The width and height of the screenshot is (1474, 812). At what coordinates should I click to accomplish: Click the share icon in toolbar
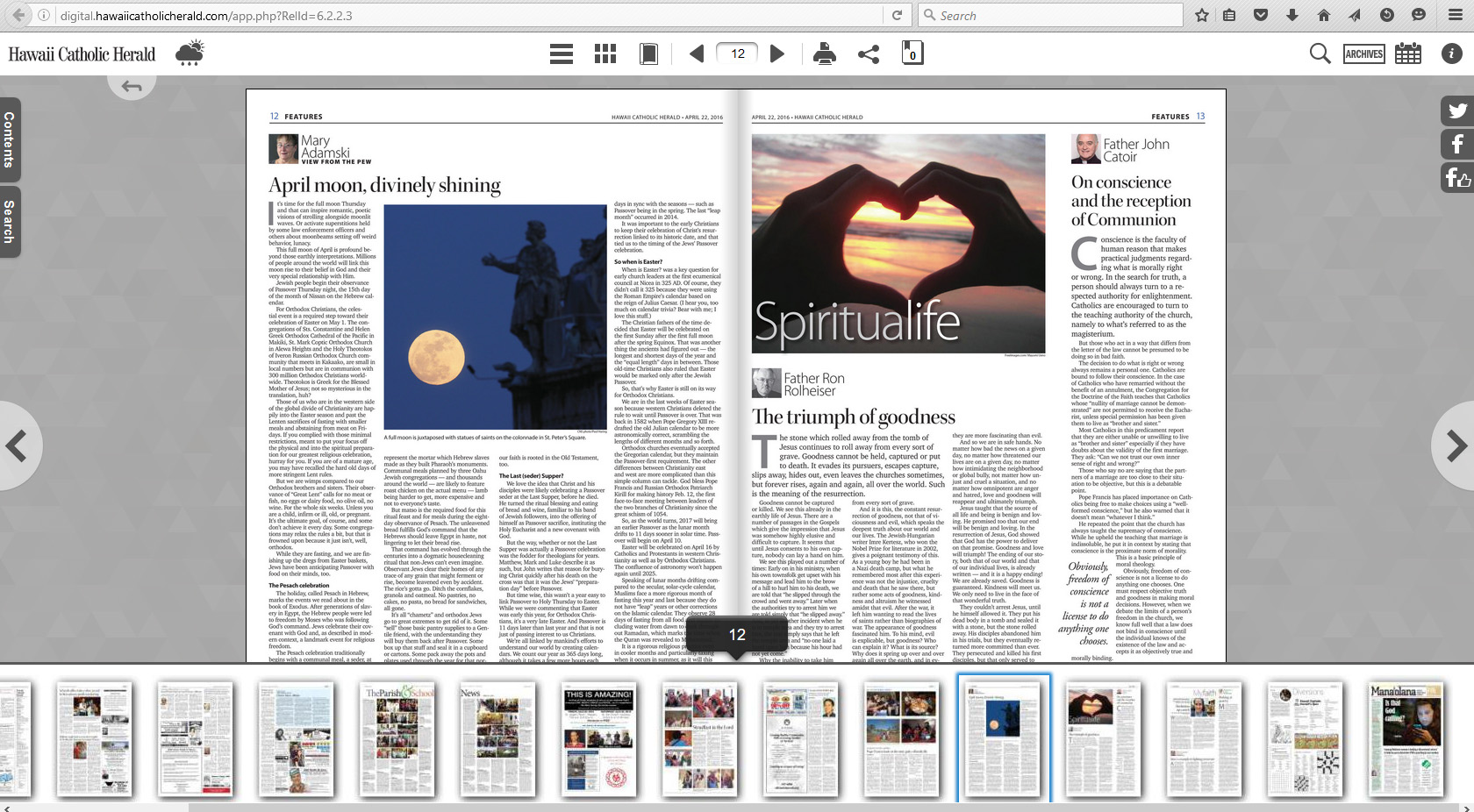(869, 54)
